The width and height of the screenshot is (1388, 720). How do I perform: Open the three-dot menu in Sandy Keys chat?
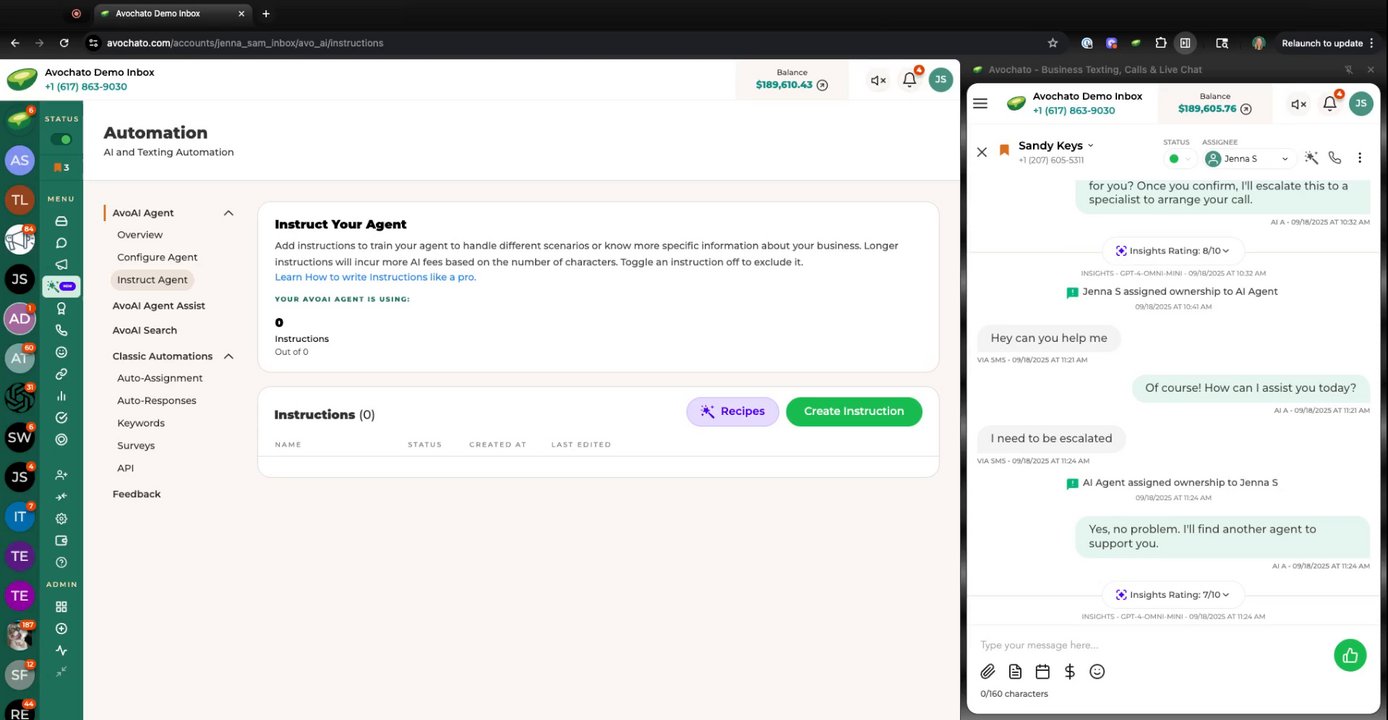pos(1359,158)
